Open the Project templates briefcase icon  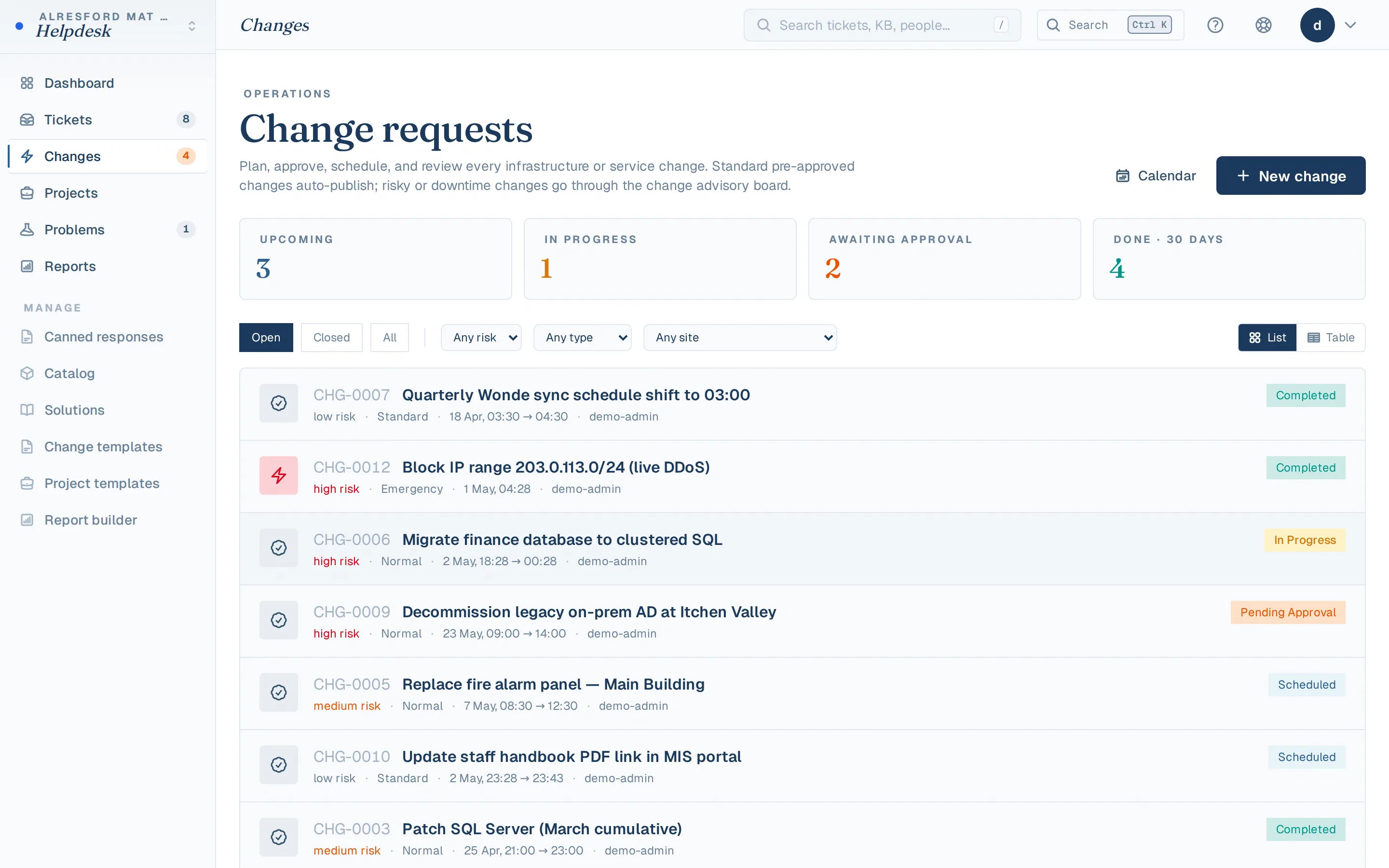coord(27,483)
